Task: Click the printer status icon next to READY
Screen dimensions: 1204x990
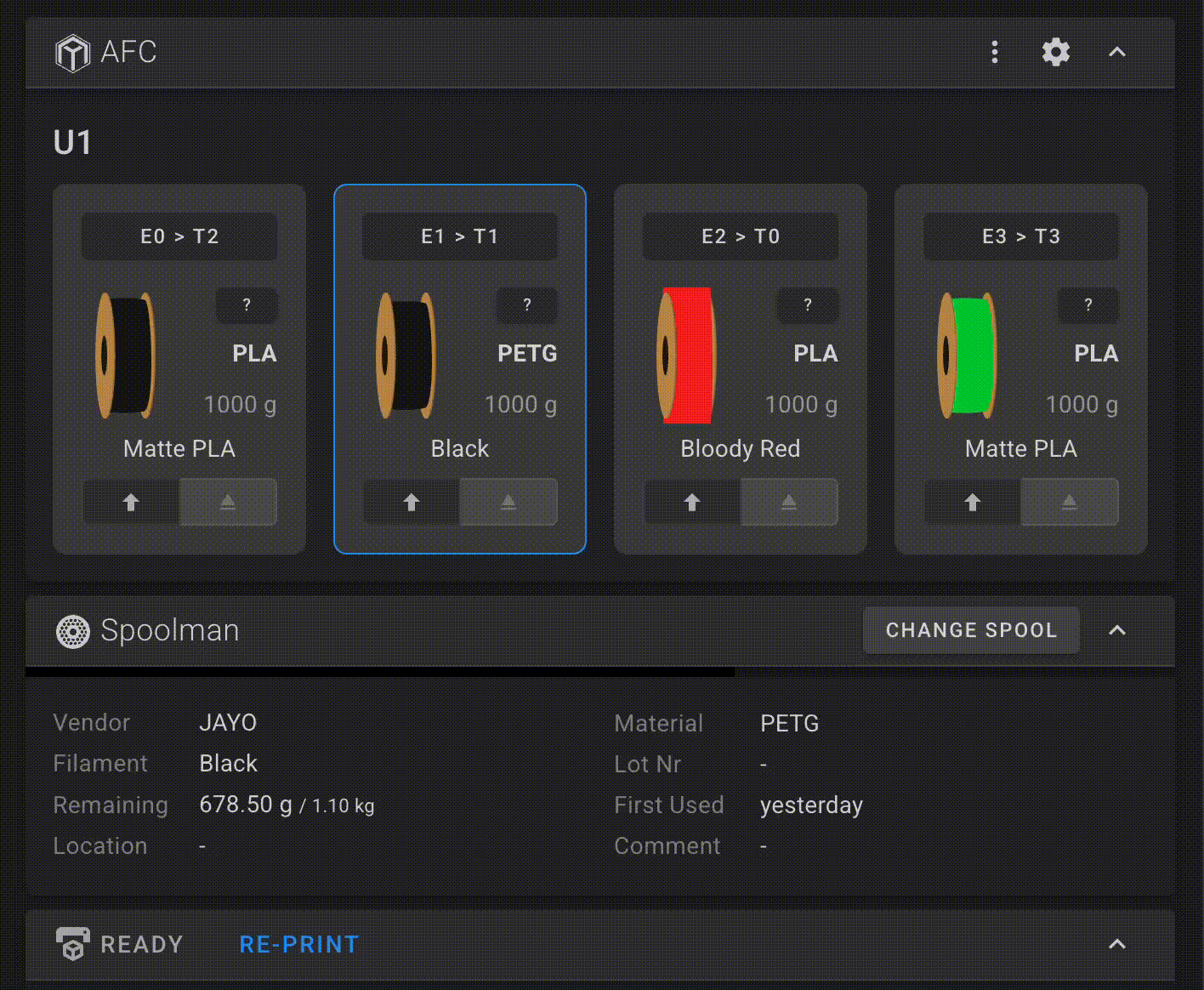Action: point(73,944)
